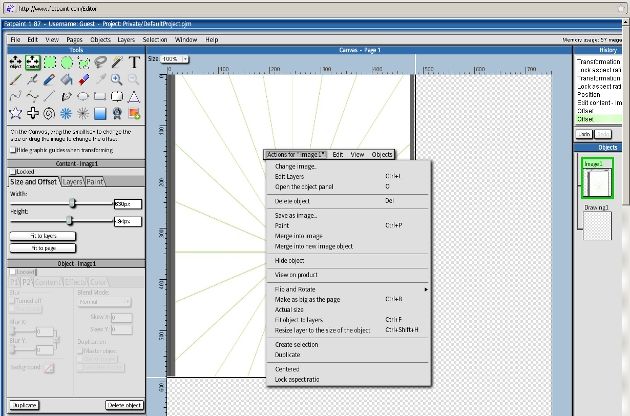Select the pen nib tool
Image resolution: width=630 pixels, height=416 pixels.
[66, 96]
